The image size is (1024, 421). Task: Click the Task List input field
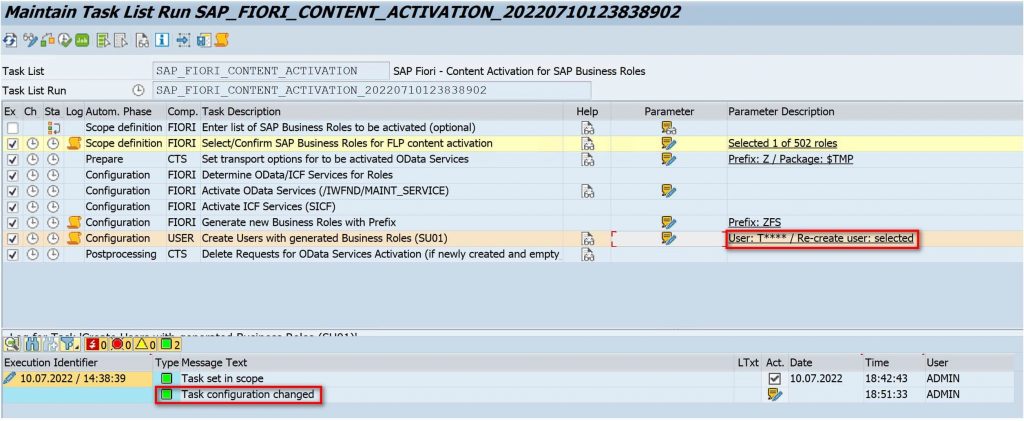[x=270, y=71]
